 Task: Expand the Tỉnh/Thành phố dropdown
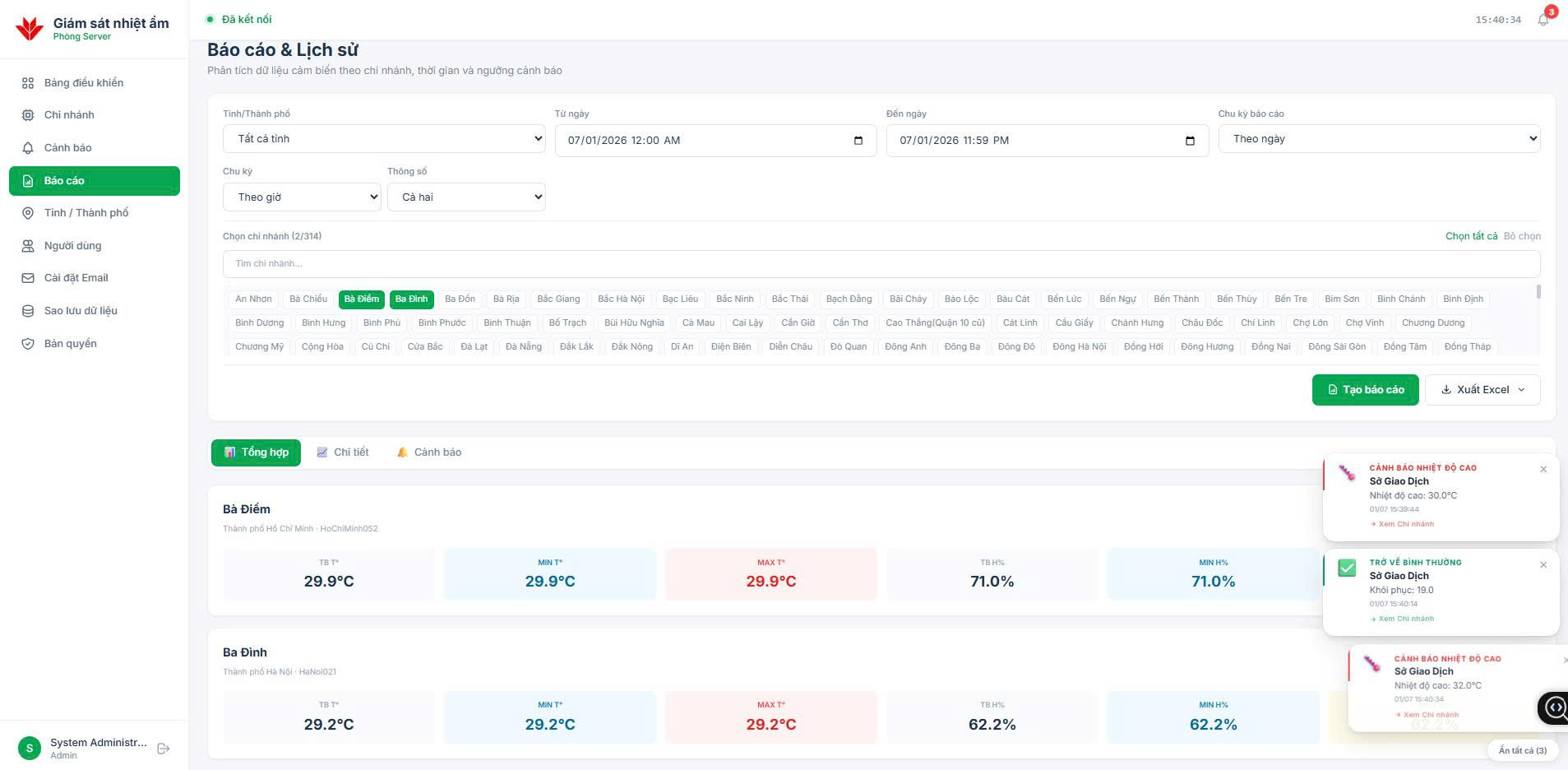coord(384,139)
